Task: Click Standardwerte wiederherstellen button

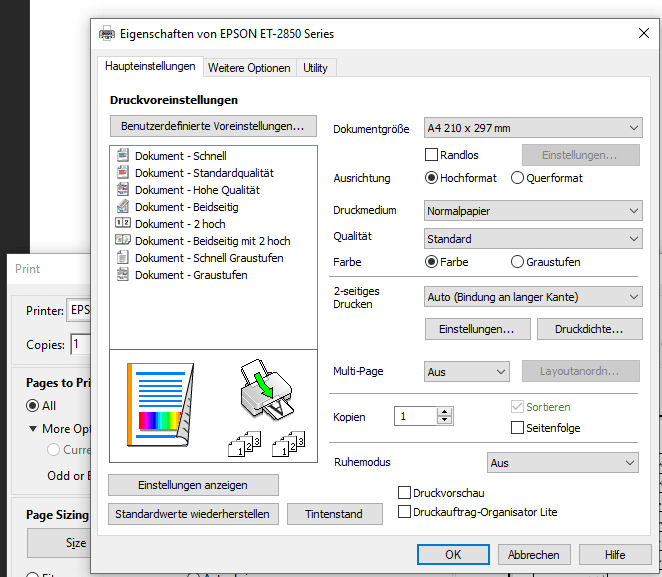Action: tap(193, 514)
